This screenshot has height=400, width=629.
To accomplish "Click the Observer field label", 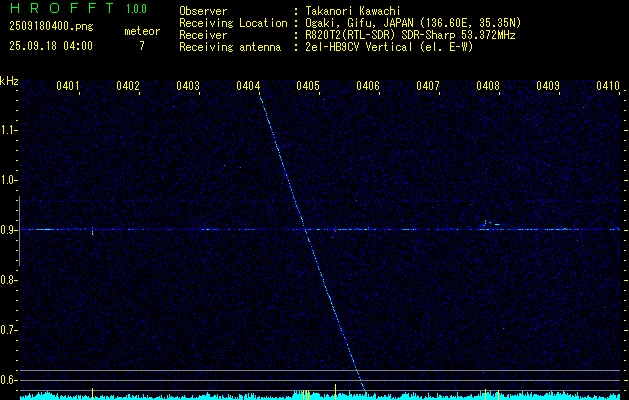I will pyautogui.click(x=203, y=11).
